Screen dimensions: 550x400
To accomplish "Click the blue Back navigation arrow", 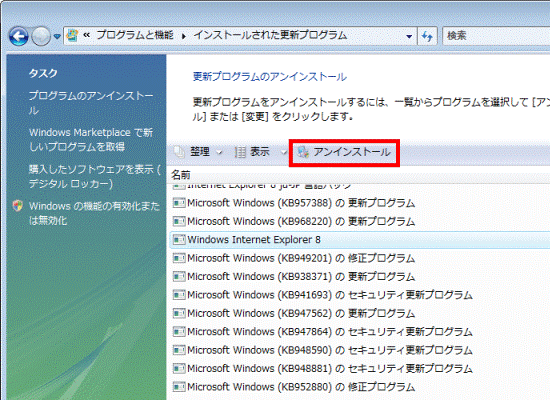I will click(19, 36).
